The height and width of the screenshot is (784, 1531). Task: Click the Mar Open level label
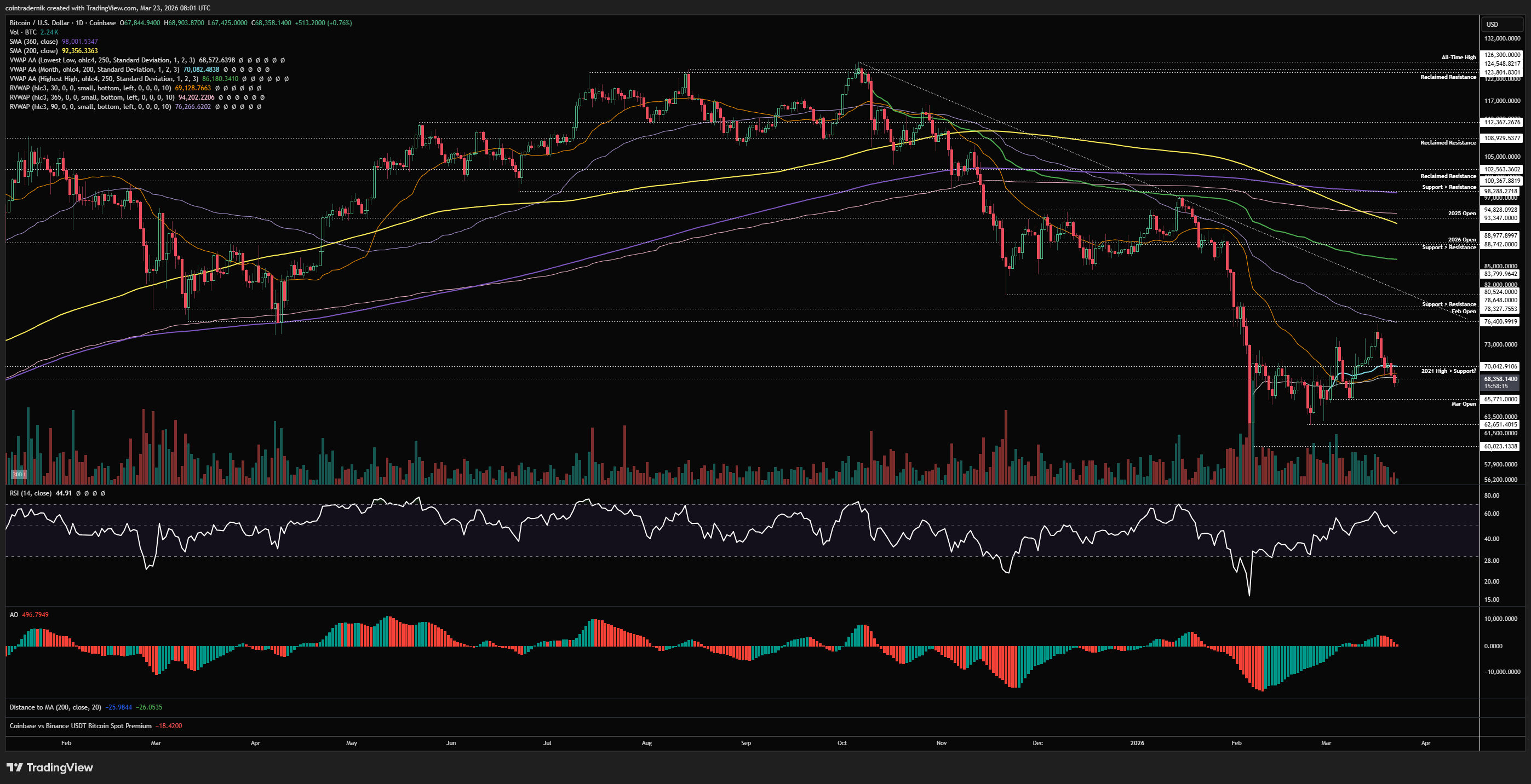[1463, 404]
